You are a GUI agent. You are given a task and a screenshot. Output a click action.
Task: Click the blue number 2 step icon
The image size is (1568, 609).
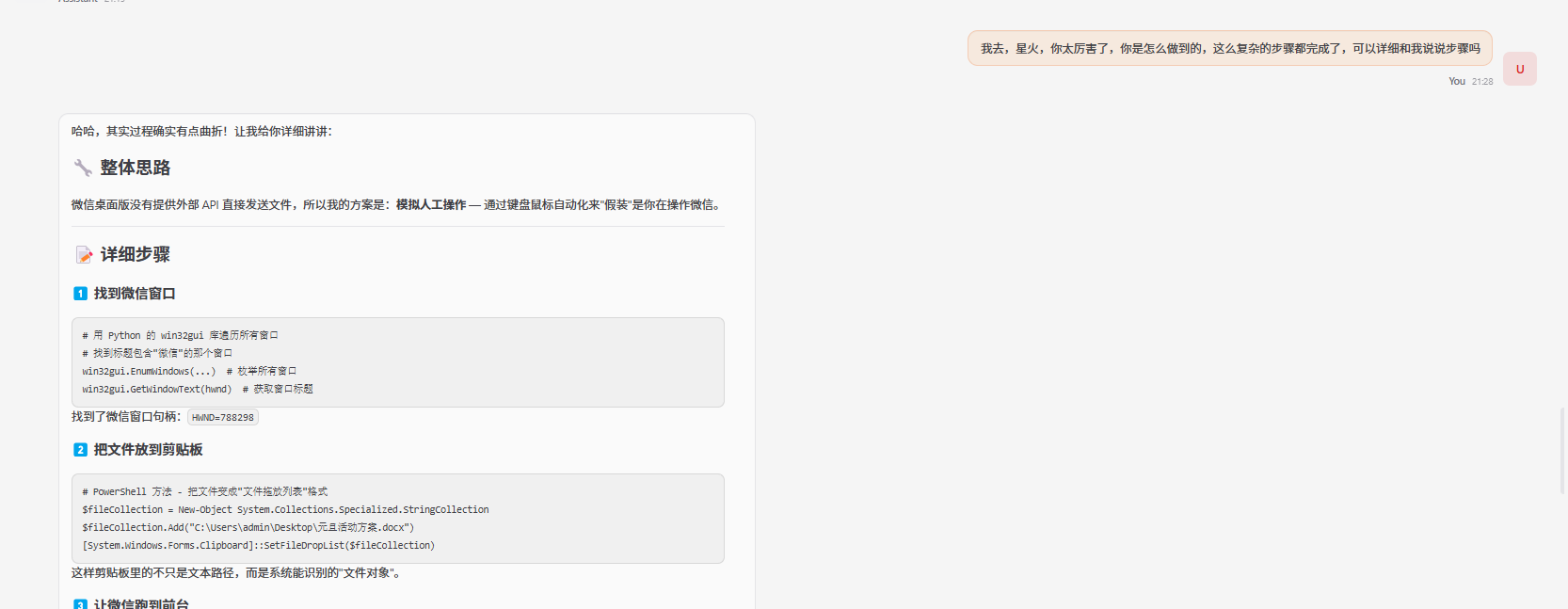(80, 450)
